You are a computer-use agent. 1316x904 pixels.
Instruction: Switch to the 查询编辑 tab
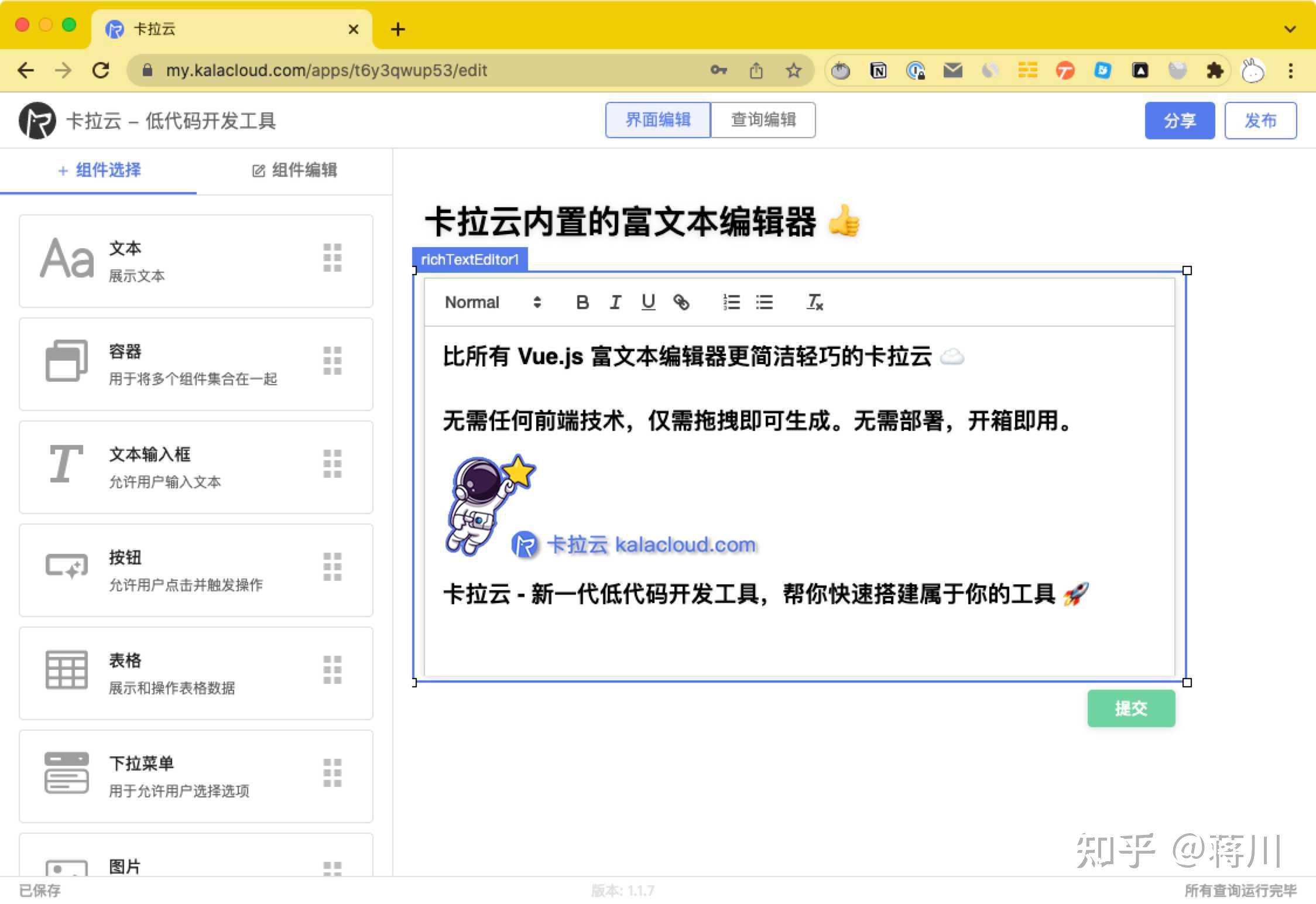[763, 120]
